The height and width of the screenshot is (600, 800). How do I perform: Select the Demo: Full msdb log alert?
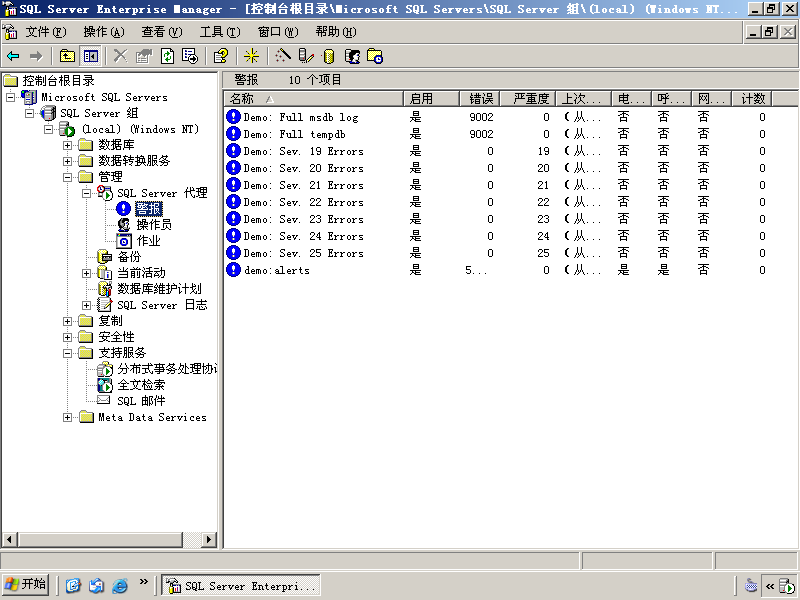pyautogui.click(x=301, y=117)
